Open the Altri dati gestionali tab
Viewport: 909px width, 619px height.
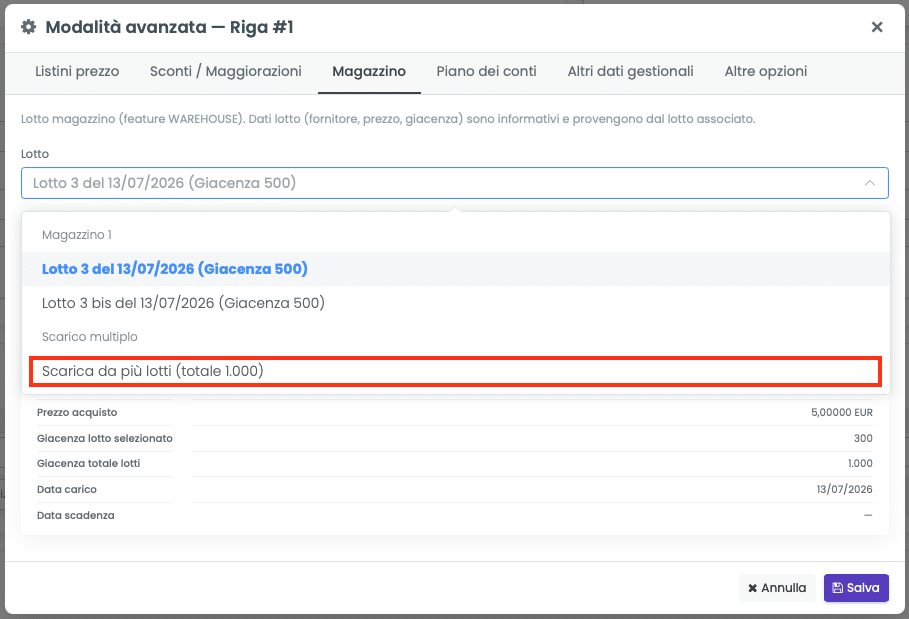click(x=630, y=71)
